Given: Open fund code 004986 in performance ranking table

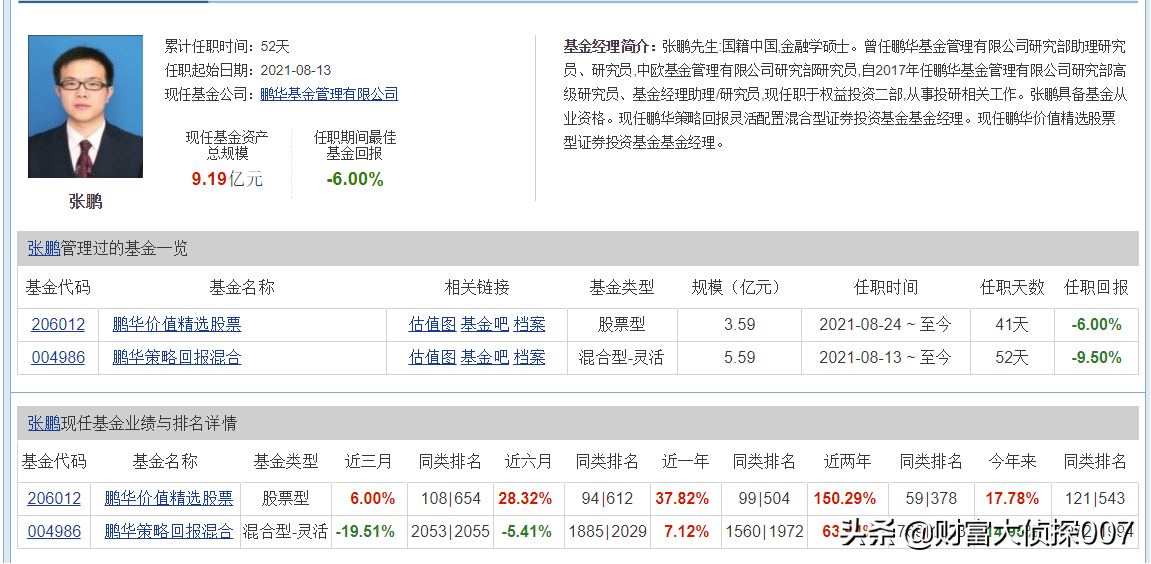Looking at the screenshot, I should (54, 531).
